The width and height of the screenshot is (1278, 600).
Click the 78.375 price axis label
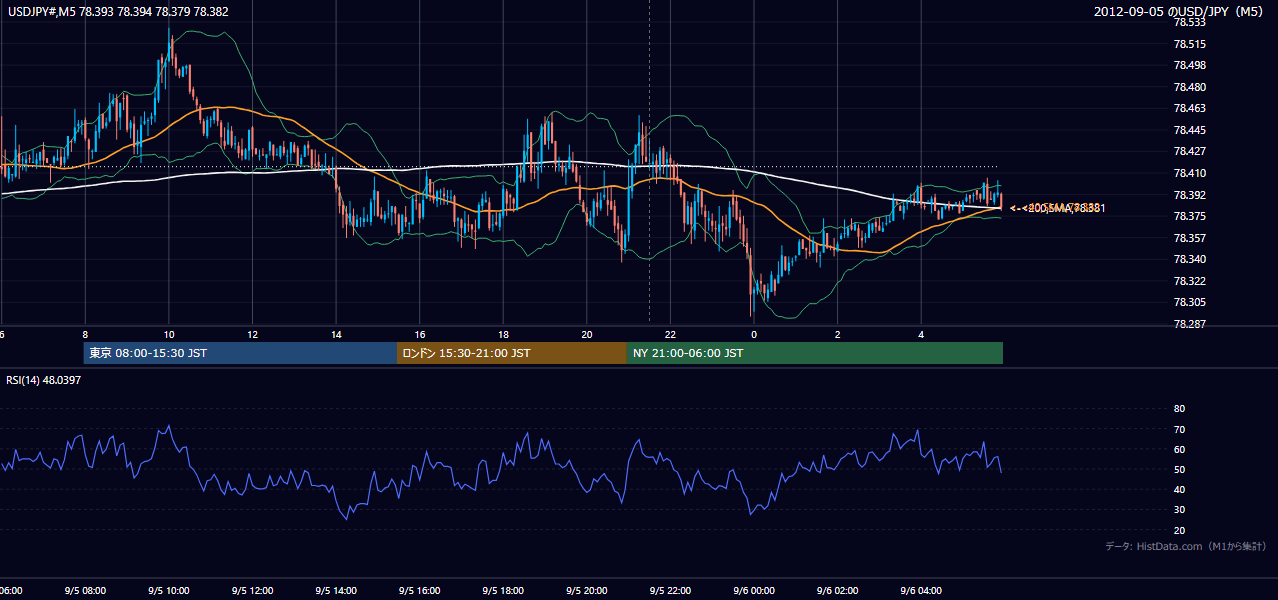click(1189, 216)
